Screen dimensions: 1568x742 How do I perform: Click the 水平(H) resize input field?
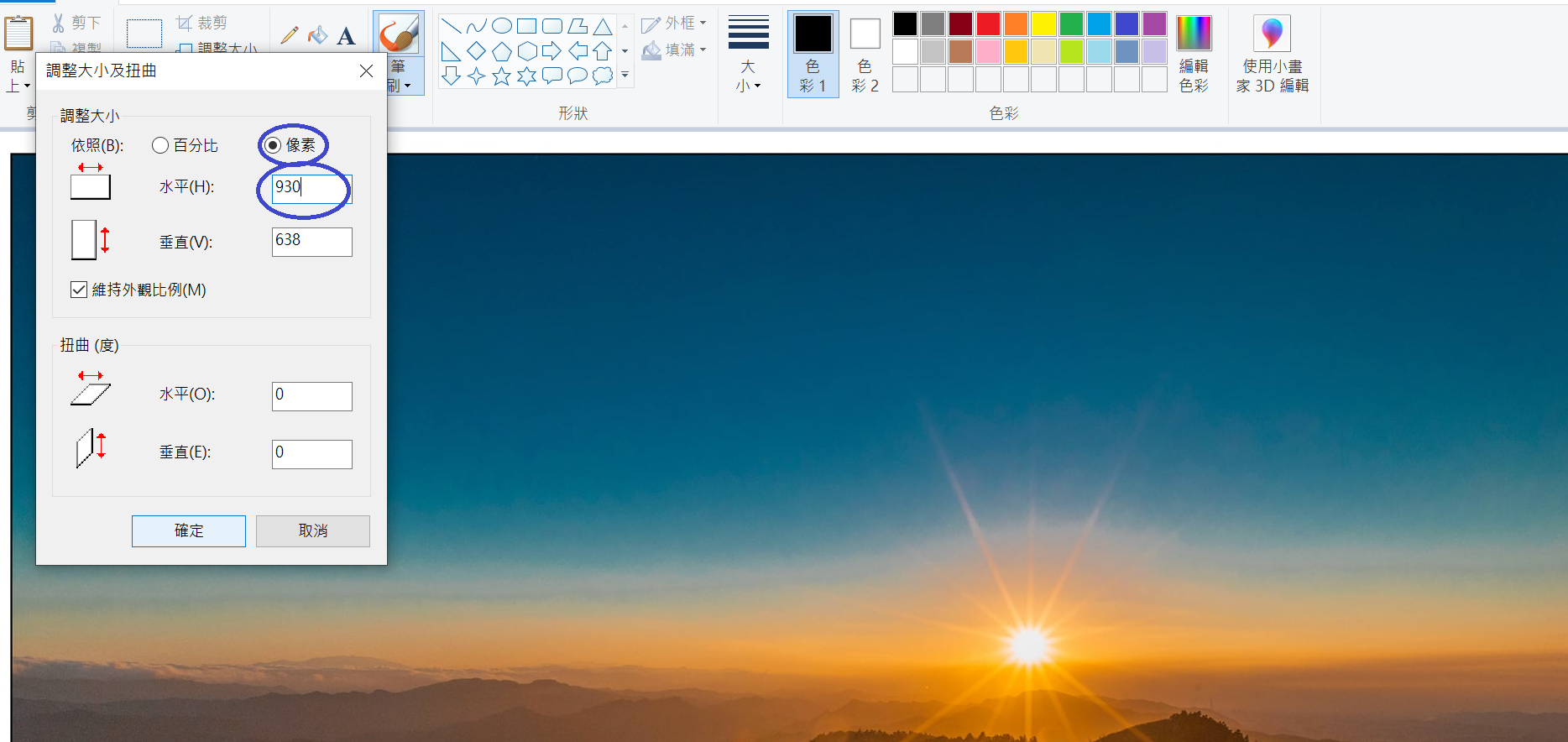point(312,188)
